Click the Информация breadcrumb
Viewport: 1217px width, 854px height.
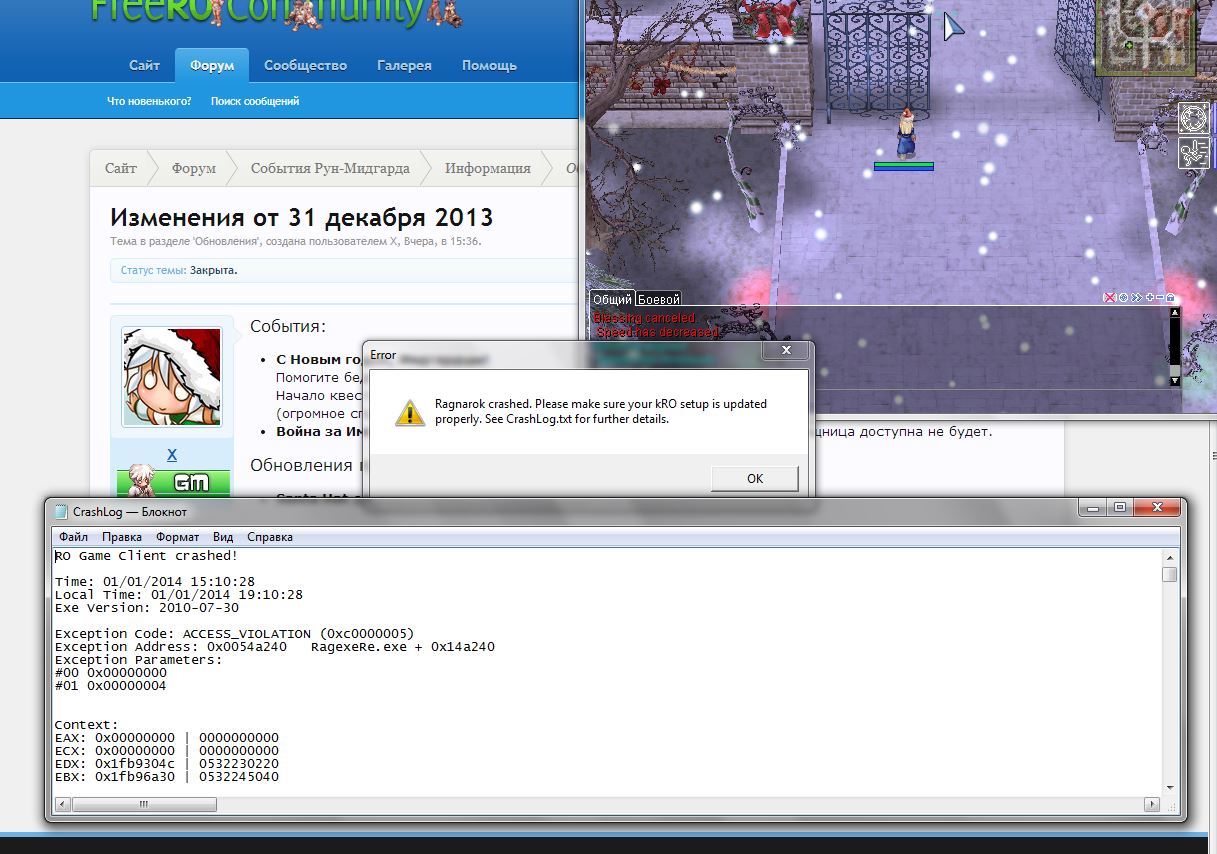488,168
